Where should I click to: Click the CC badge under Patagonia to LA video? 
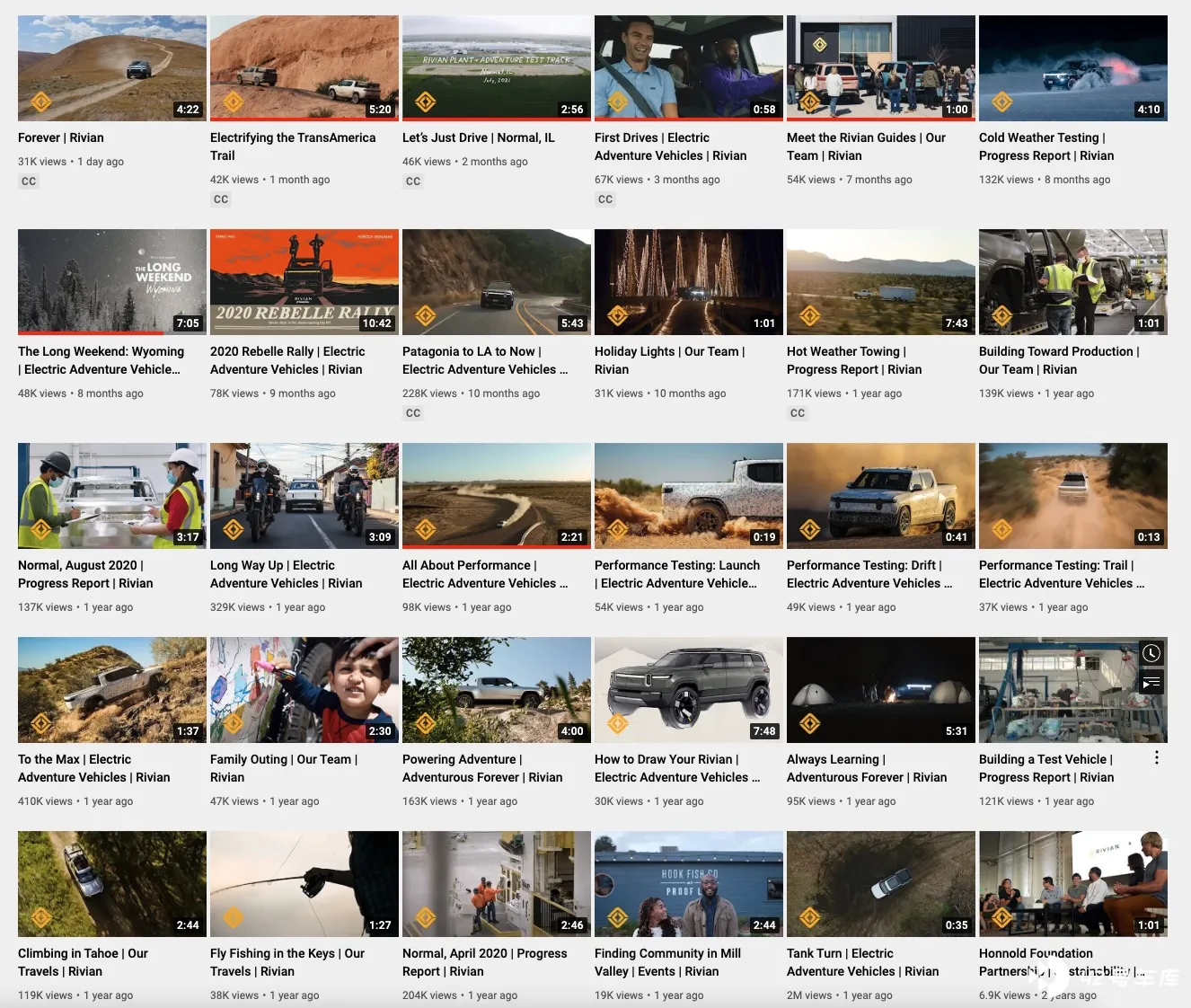click(x=413, y=413)
